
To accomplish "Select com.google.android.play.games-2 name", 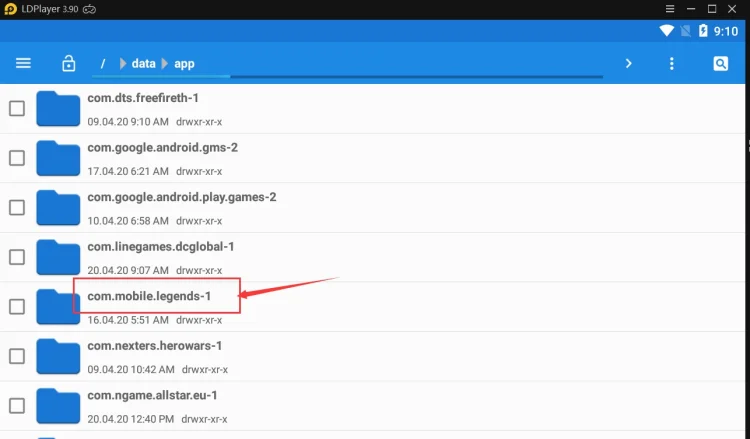I will (x=182, y=197).
